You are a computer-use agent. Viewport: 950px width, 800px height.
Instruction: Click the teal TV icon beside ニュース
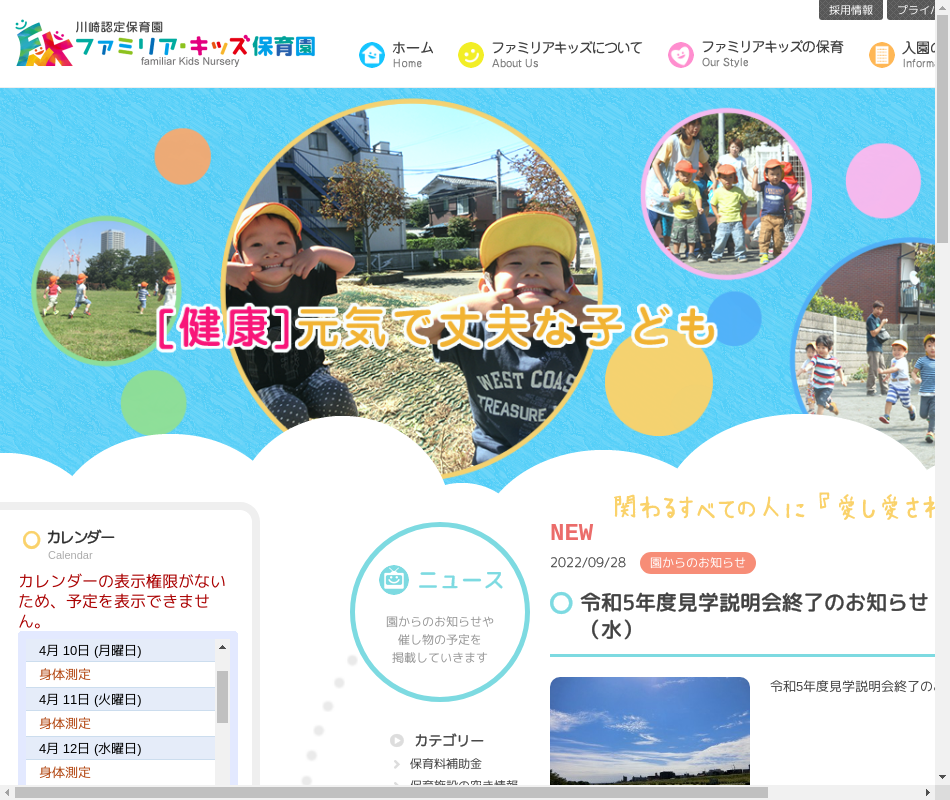394,579
